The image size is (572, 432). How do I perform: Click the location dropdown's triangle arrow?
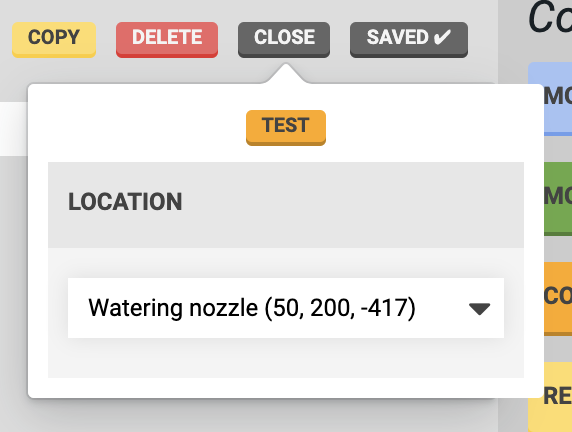tap(479, 309)
